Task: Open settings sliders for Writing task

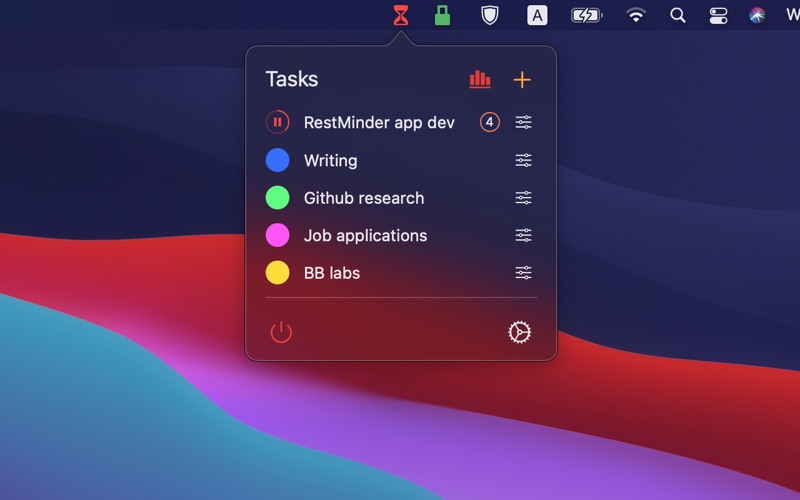Action: (x=523, y=160)
